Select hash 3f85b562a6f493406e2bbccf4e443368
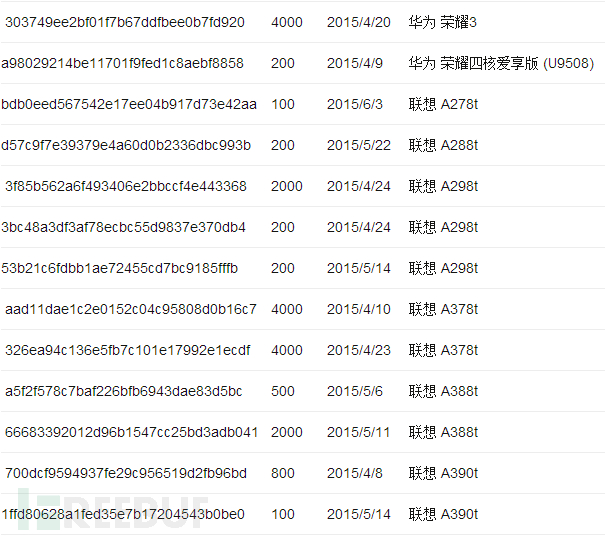606x537 pixels. [126, 186]
